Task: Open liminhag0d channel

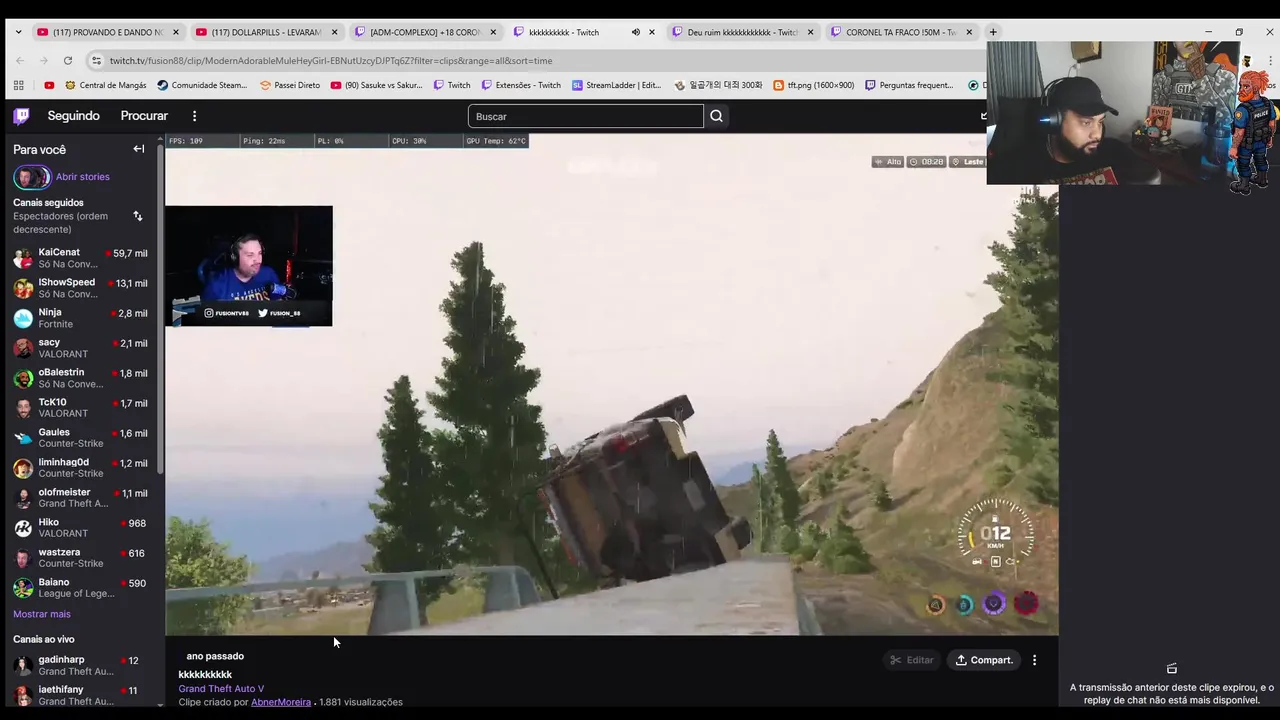Action: [80, 468]
